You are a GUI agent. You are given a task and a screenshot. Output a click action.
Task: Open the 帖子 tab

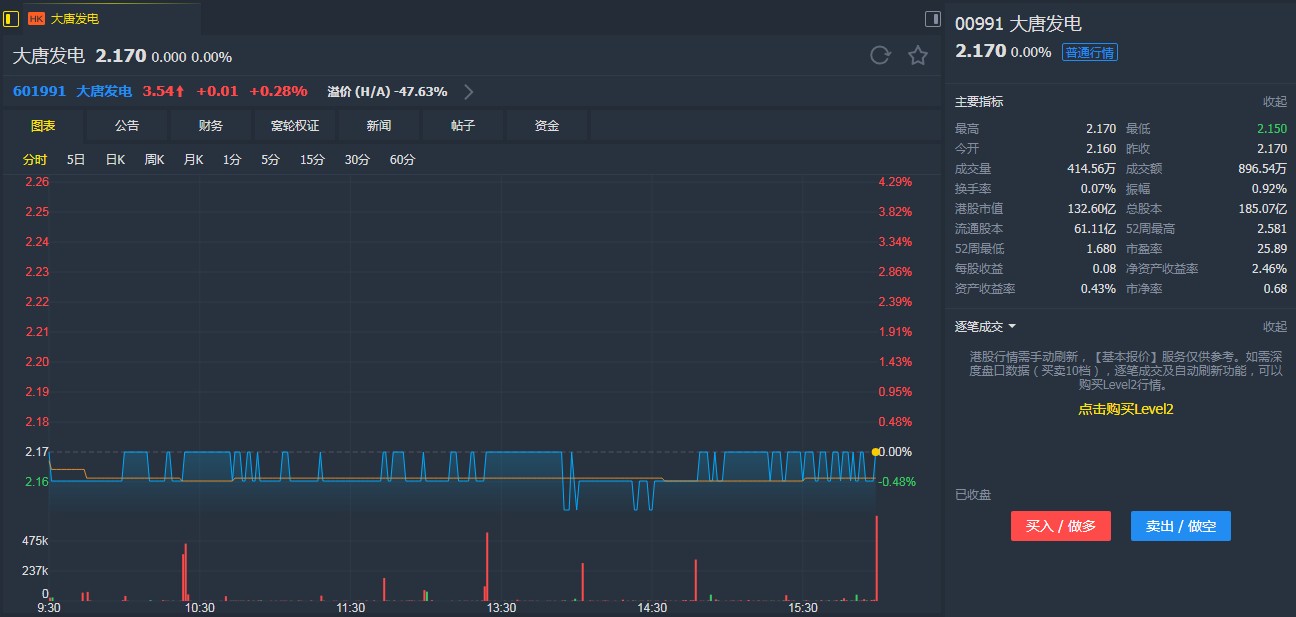(463, 126)
